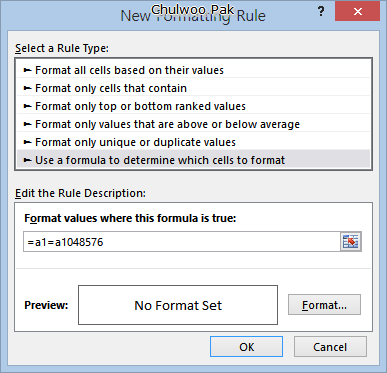Click the 'No Format Set' preview box

(178, 305)
